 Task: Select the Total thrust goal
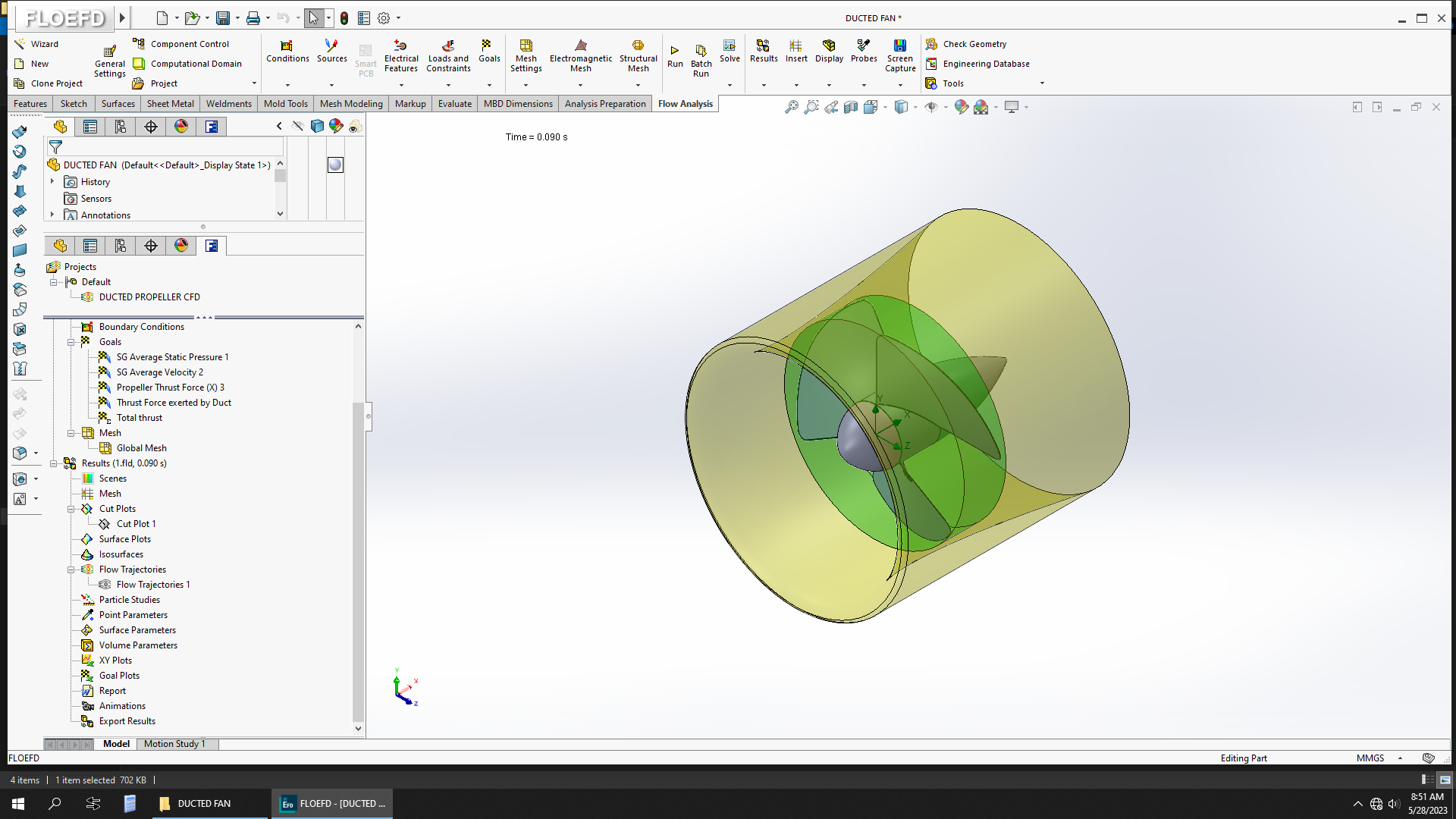[139, 418]
